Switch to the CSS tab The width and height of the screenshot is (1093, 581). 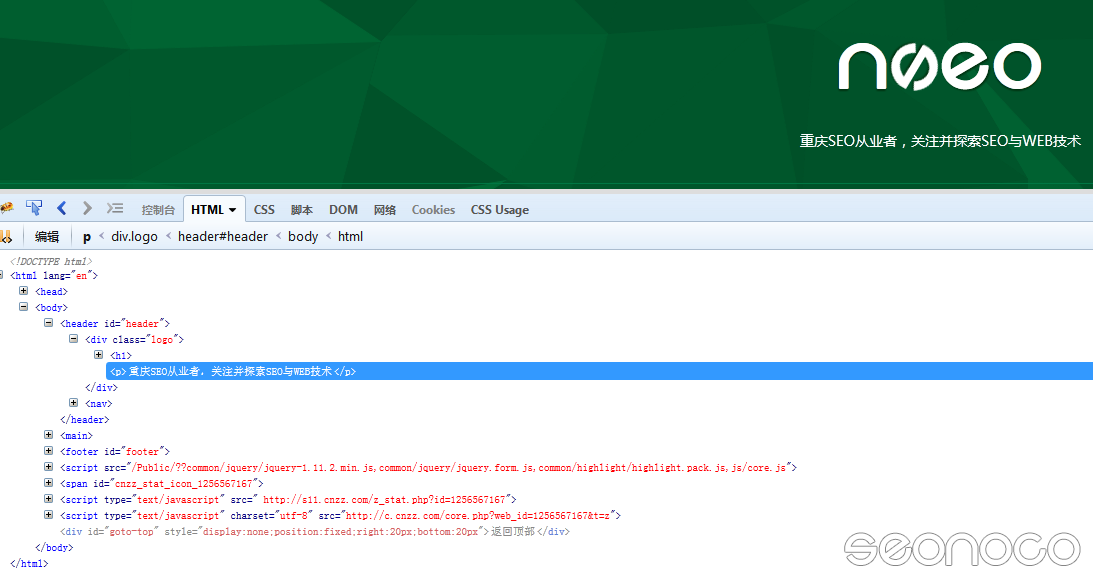[264, 210]
